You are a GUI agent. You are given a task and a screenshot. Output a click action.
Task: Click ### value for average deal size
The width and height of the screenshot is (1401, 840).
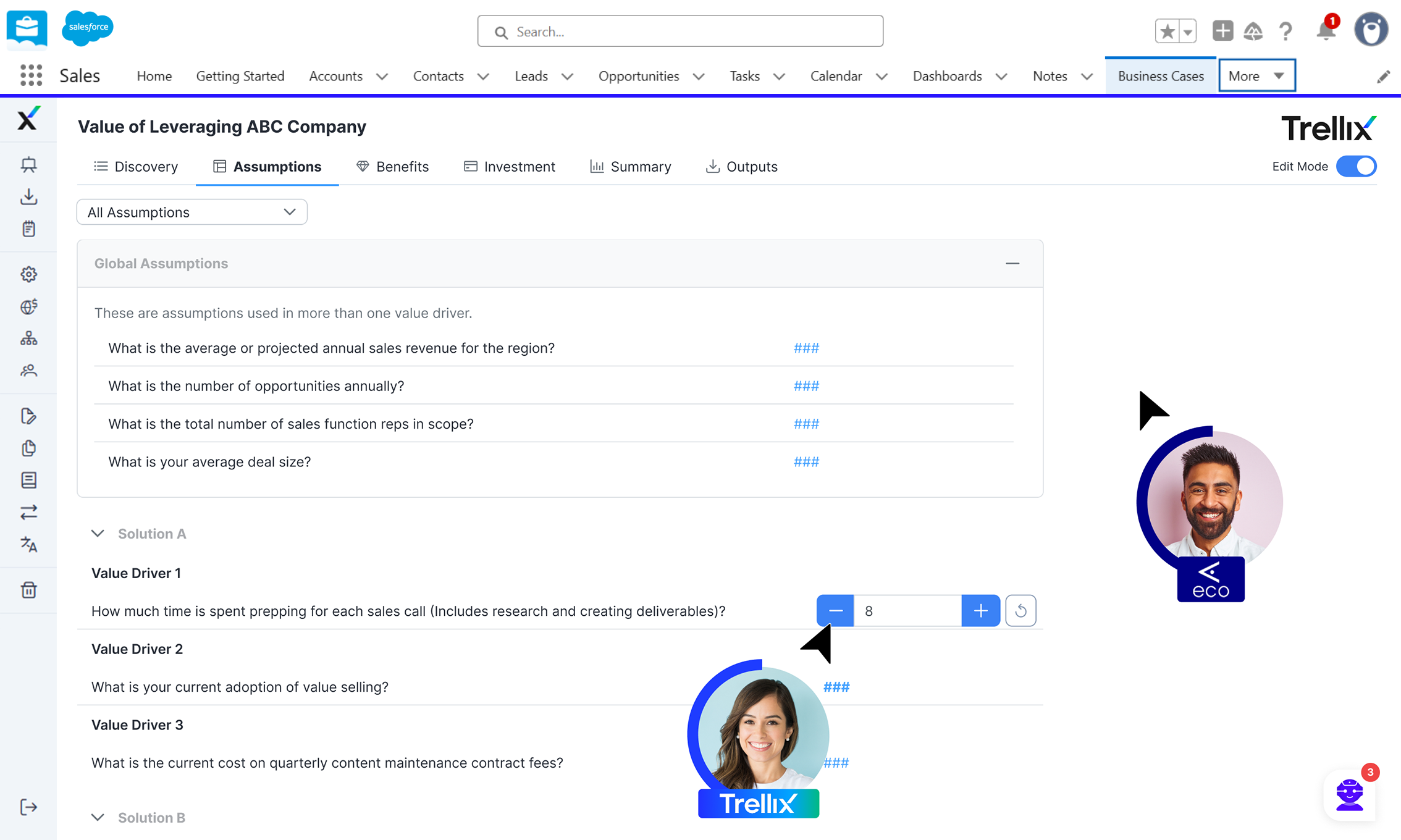coord(806,461)
